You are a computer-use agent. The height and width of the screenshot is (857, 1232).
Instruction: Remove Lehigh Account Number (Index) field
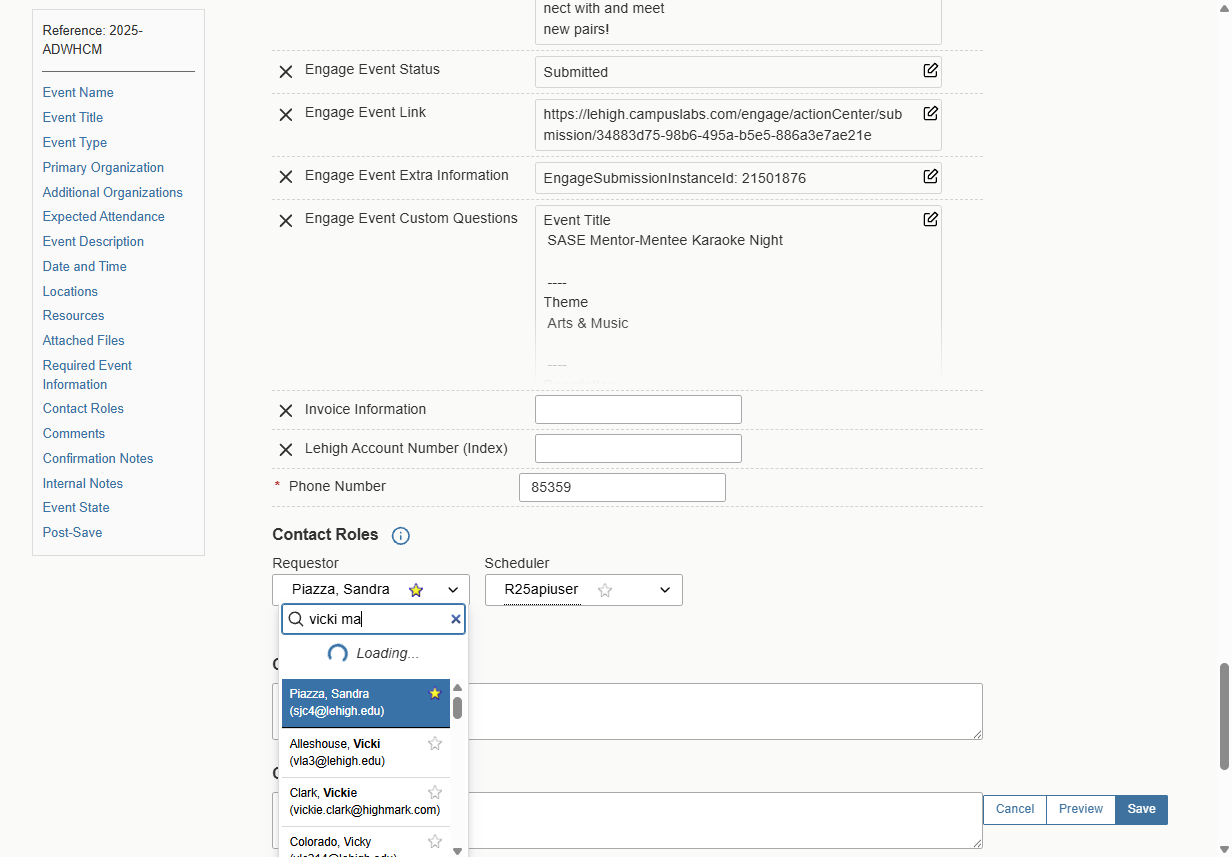[x=285, y=450]
